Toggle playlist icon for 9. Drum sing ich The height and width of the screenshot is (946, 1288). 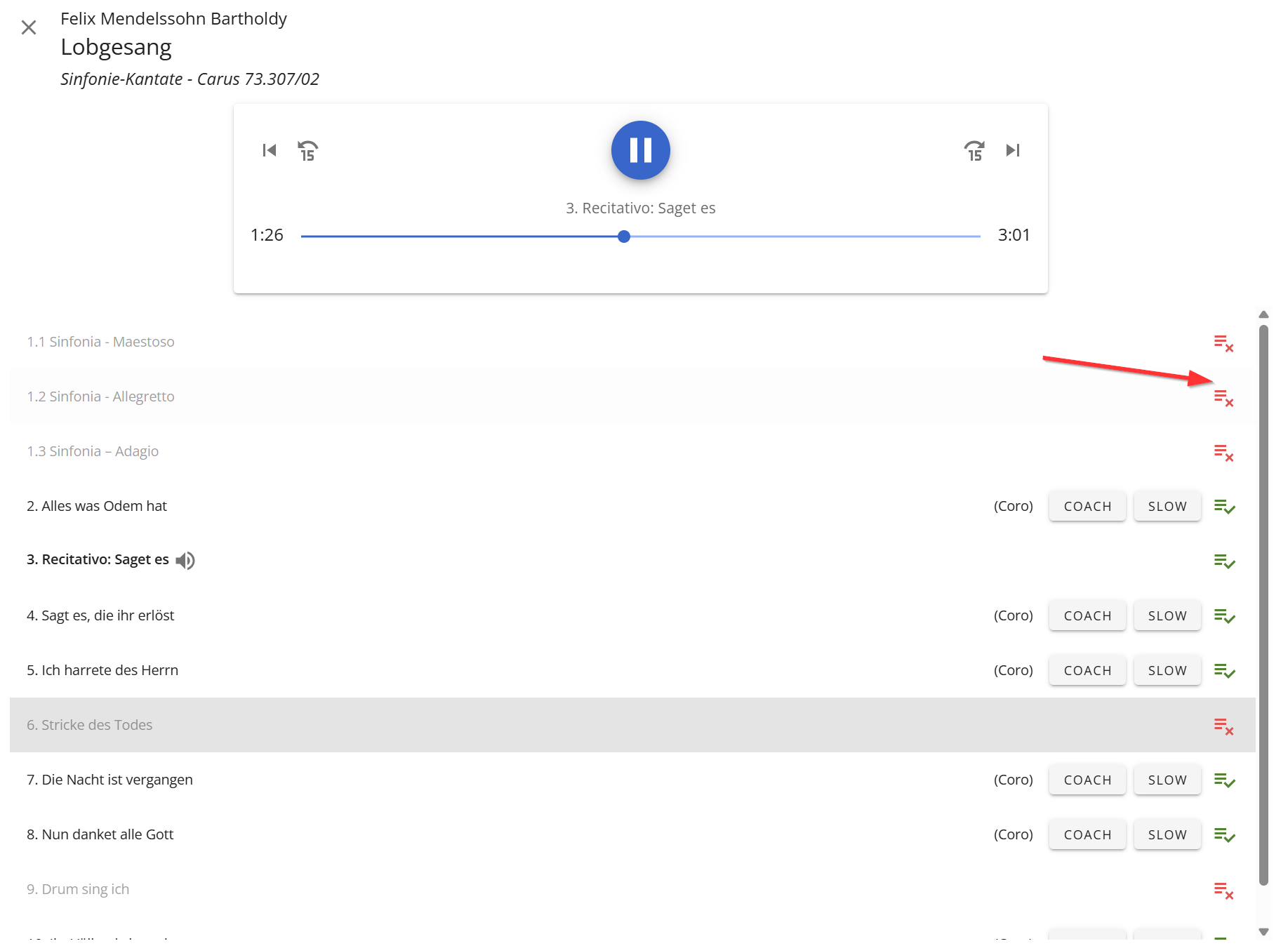tap(1223, 890)
